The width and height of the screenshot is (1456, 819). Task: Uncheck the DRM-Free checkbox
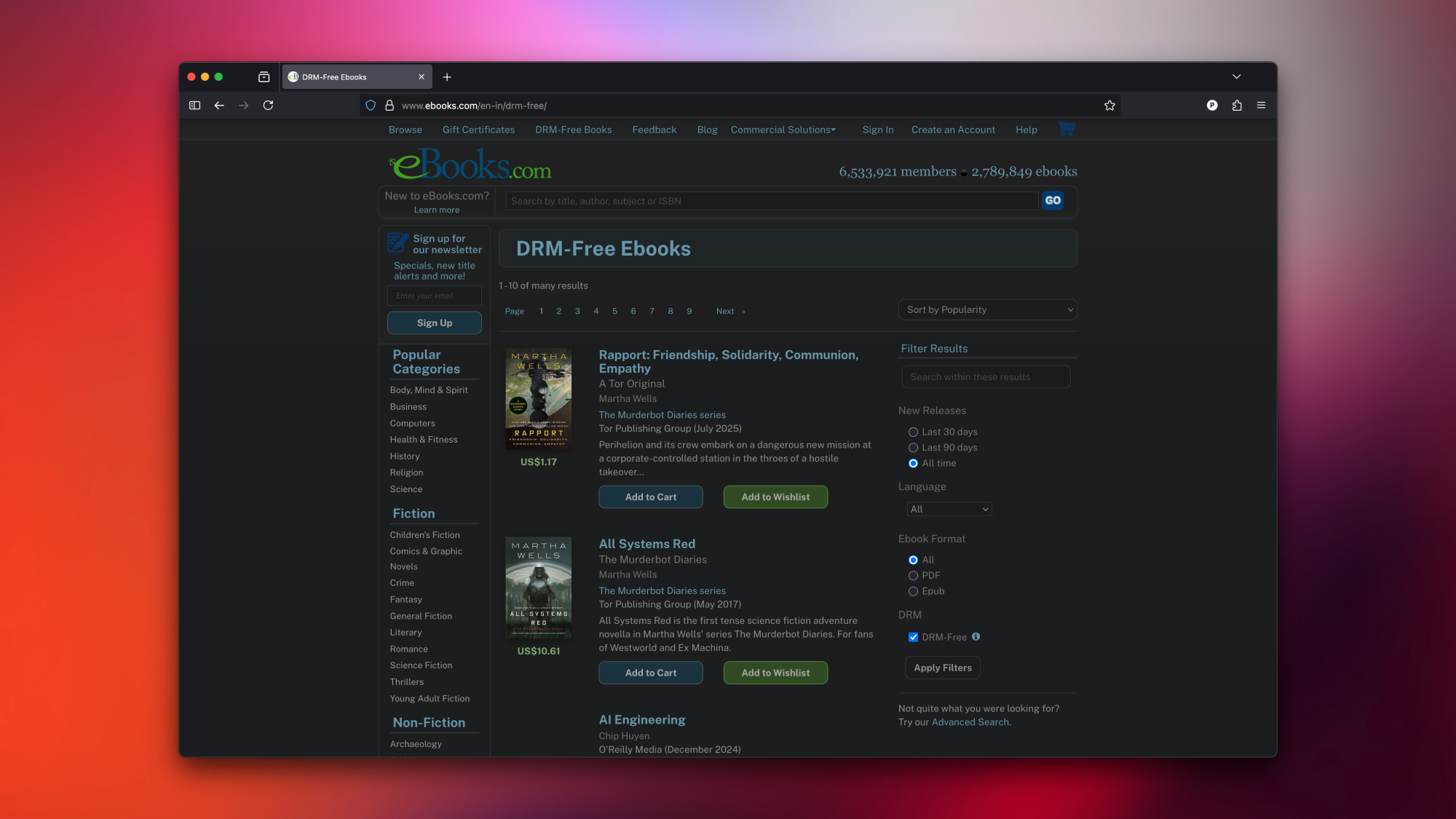point(913,637)
